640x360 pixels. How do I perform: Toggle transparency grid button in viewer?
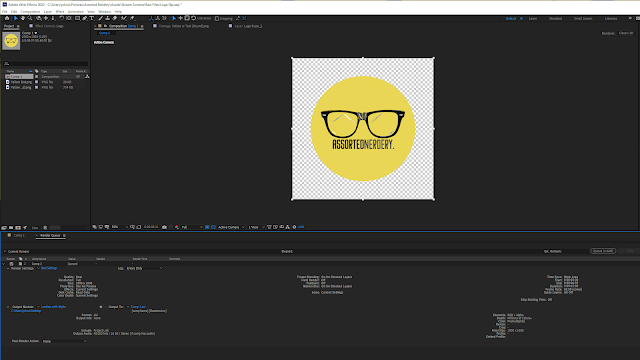213,227
